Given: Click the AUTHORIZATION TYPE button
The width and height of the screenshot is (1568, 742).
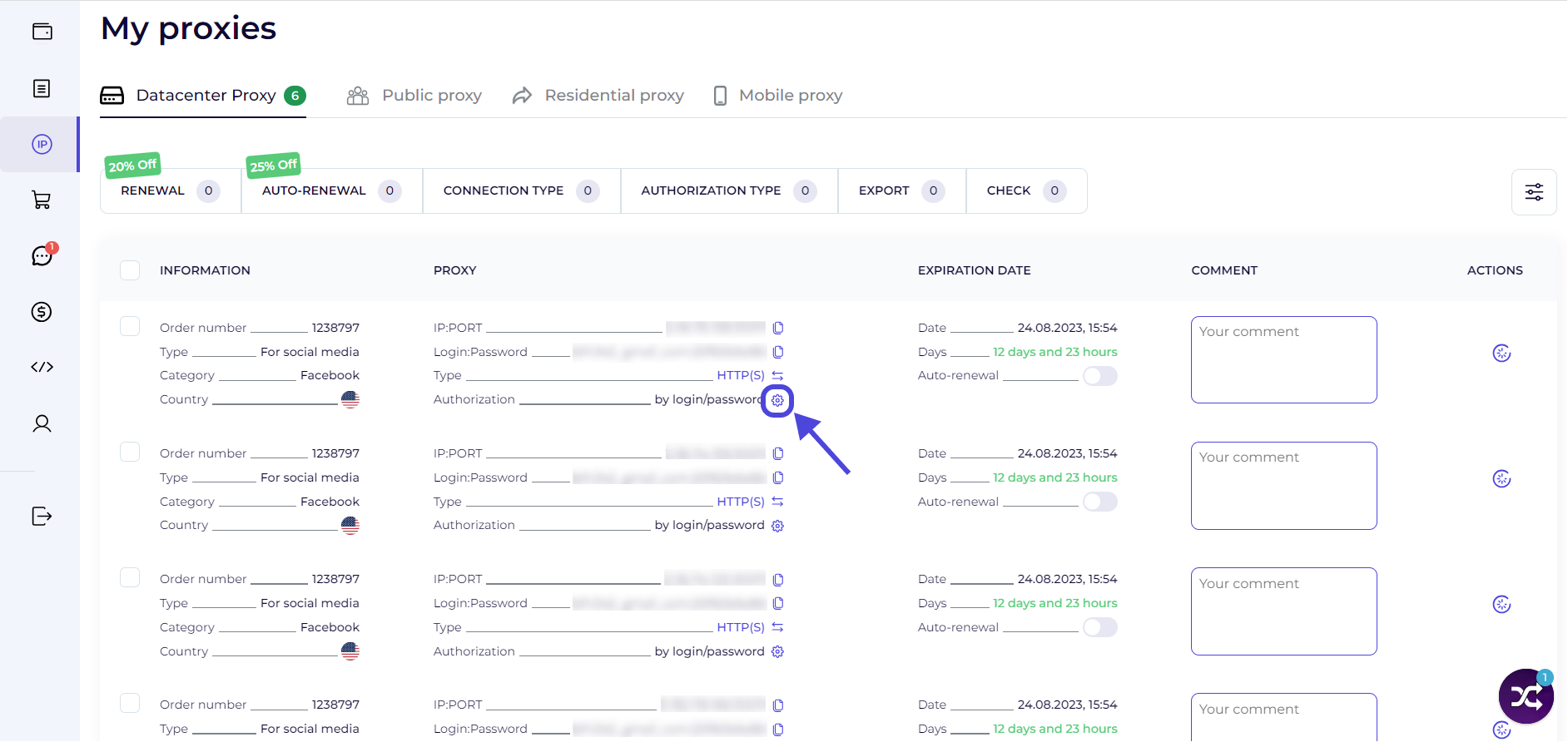Looking at the screenshot, I should (x=729, y=191).
